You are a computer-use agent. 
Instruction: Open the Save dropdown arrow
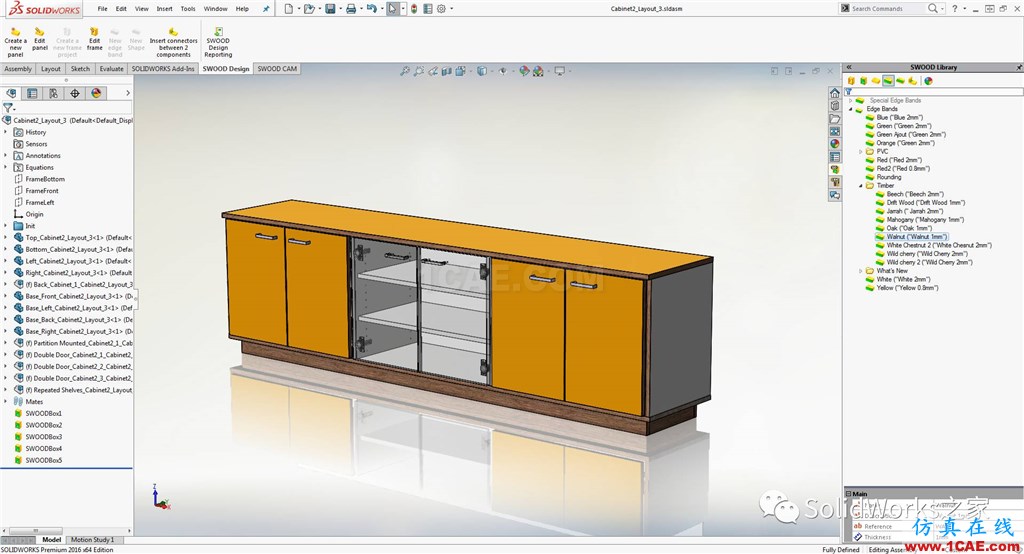coord(340,9)
